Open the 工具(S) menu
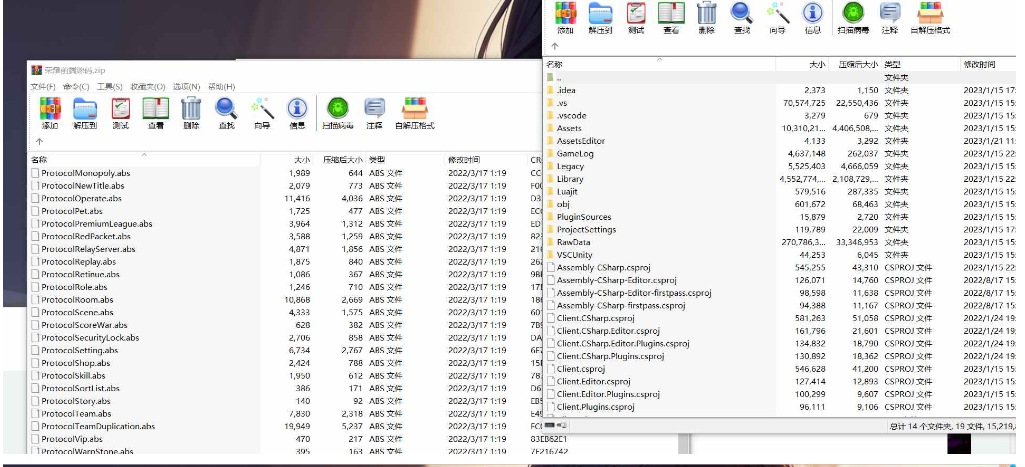The height and width of the screenshot is (467, 1025). tap(109, 87)
